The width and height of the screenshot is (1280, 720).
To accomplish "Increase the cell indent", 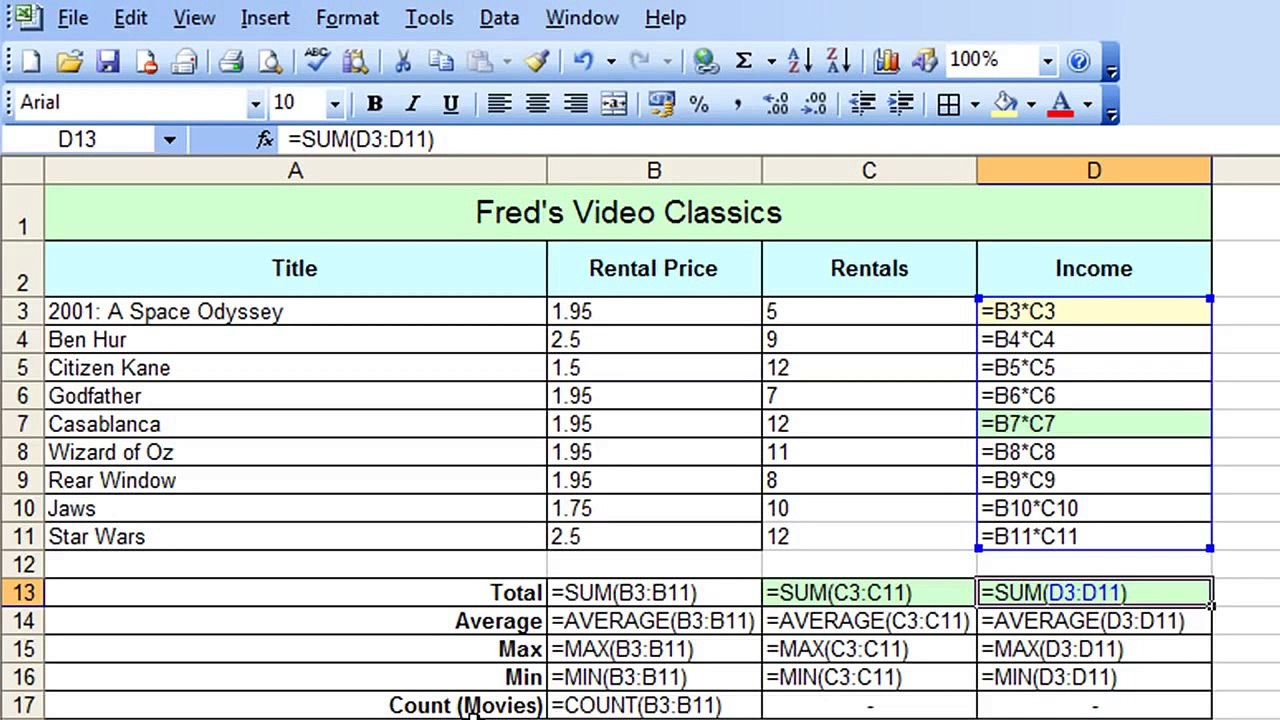I will (900, 104).
